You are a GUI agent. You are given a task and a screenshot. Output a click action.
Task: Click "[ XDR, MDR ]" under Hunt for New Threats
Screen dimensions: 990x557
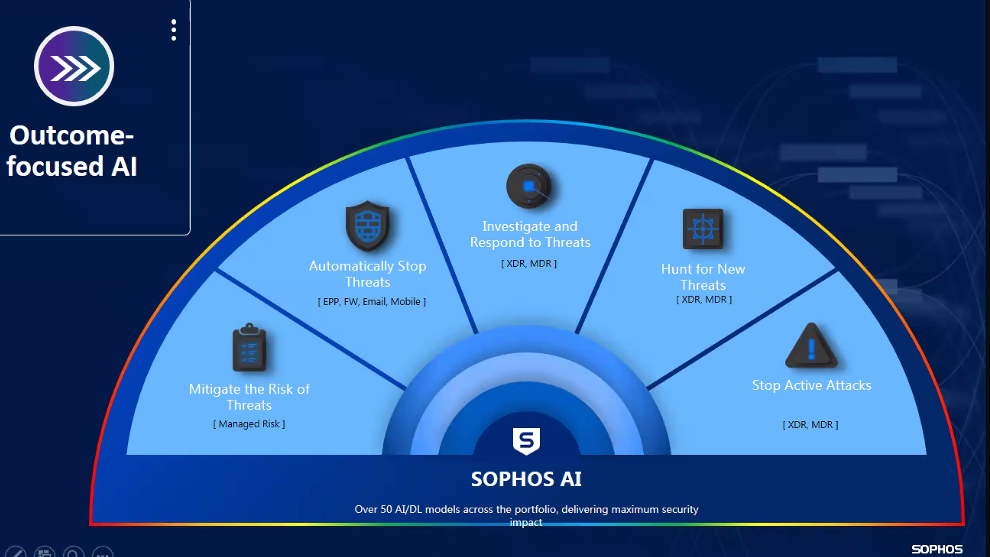pos(704,299)
